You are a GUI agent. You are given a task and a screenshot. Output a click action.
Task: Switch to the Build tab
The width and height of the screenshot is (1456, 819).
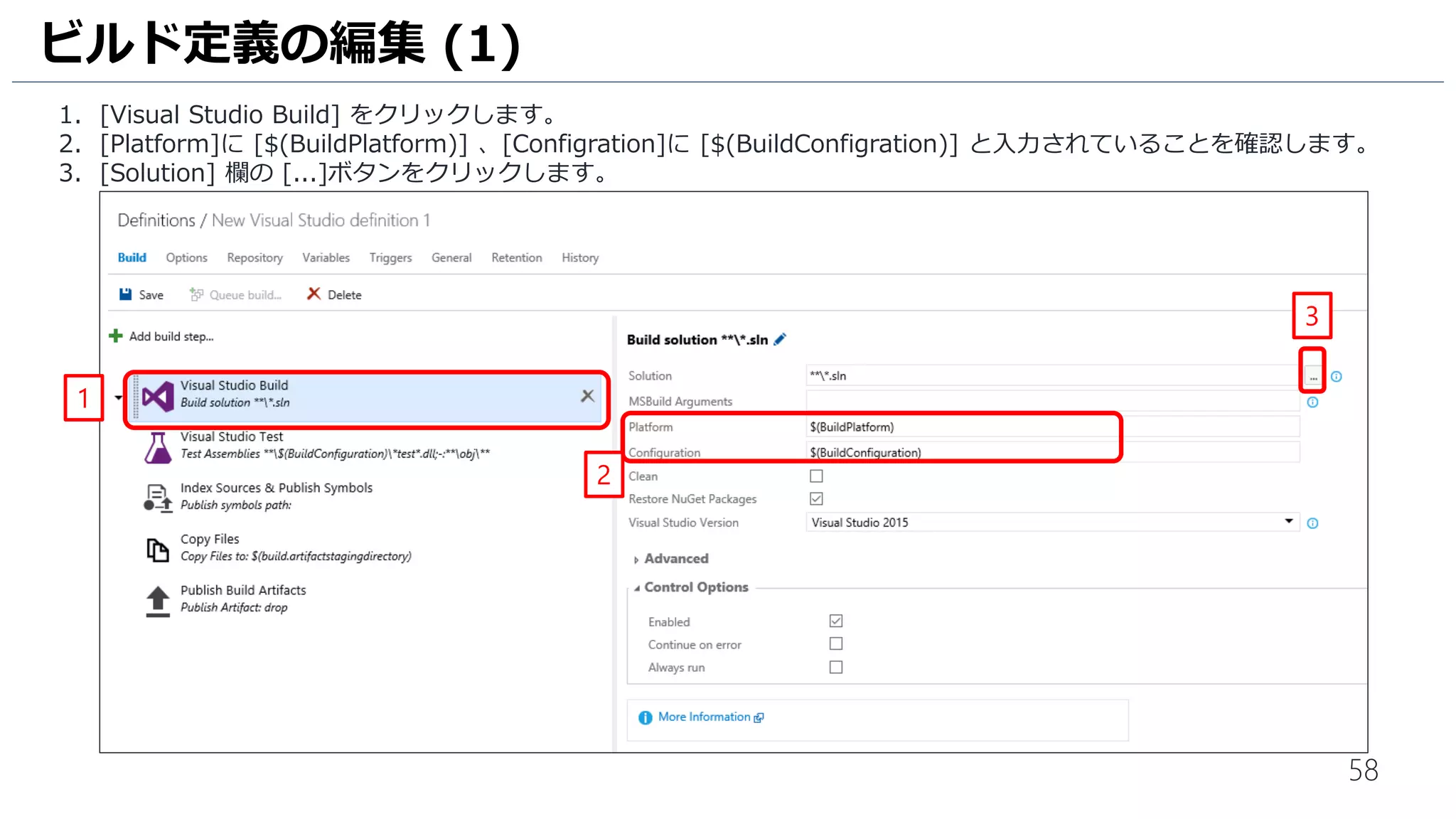132,257
